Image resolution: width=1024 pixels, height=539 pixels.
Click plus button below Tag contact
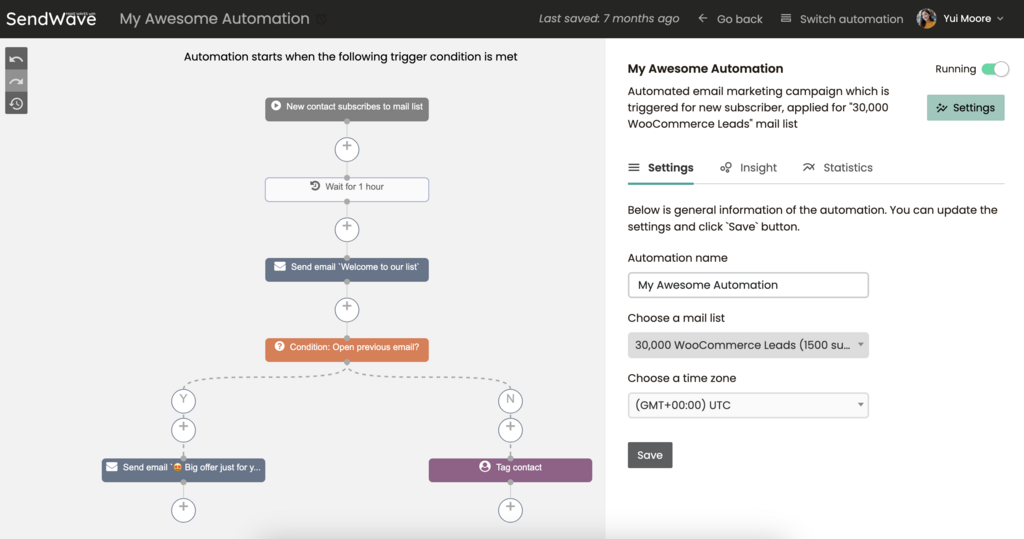click(x=511, y=509)
